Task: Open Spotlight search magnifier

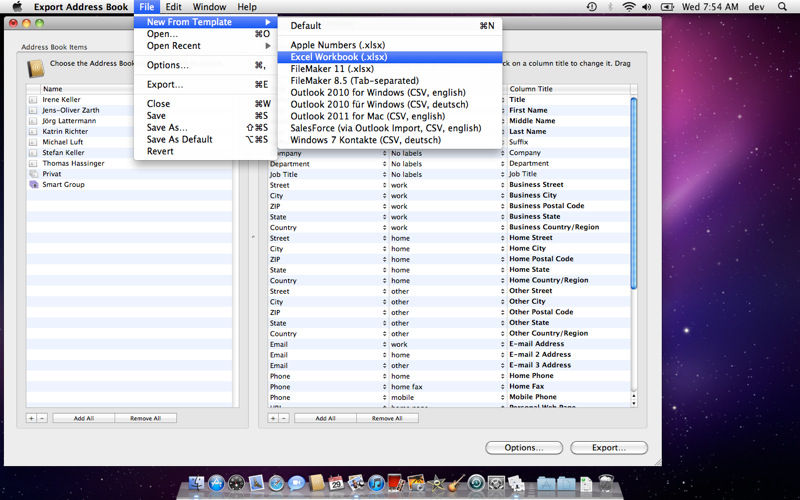Action: [x=782, y=7]
